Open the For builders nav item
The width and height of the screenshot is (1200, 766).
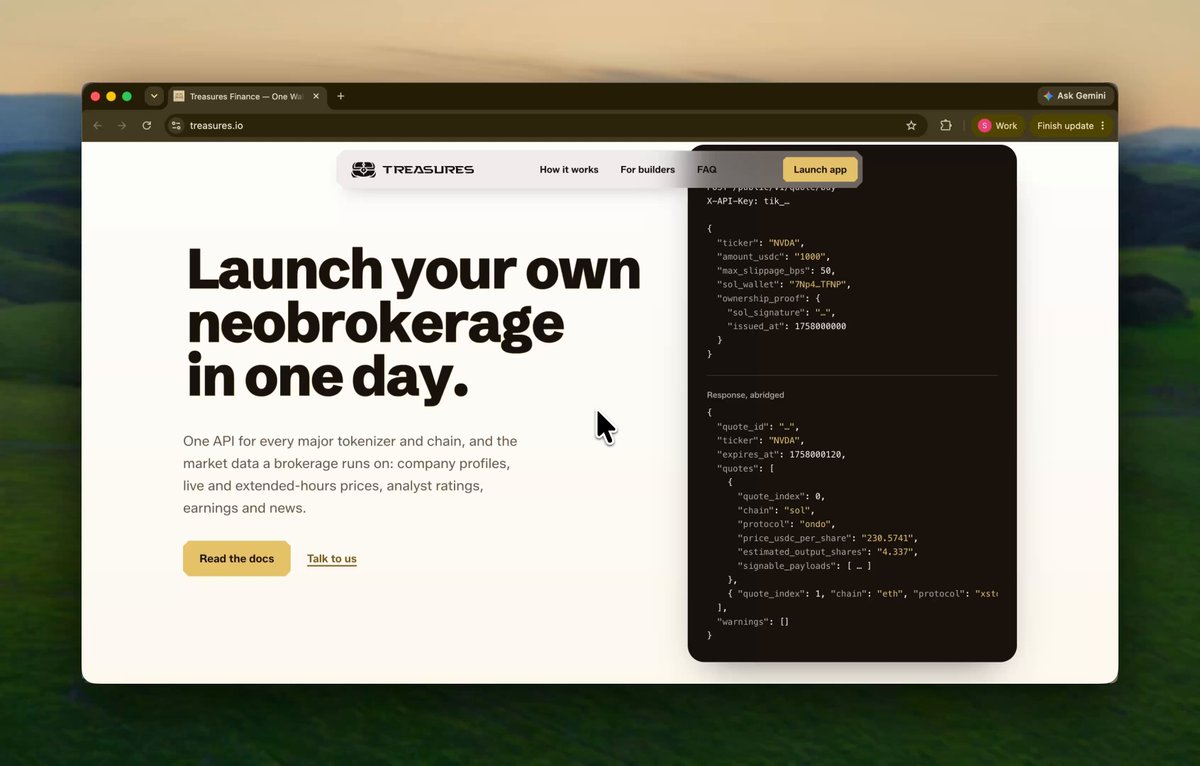pyautogui.click(x=648, y=170)
